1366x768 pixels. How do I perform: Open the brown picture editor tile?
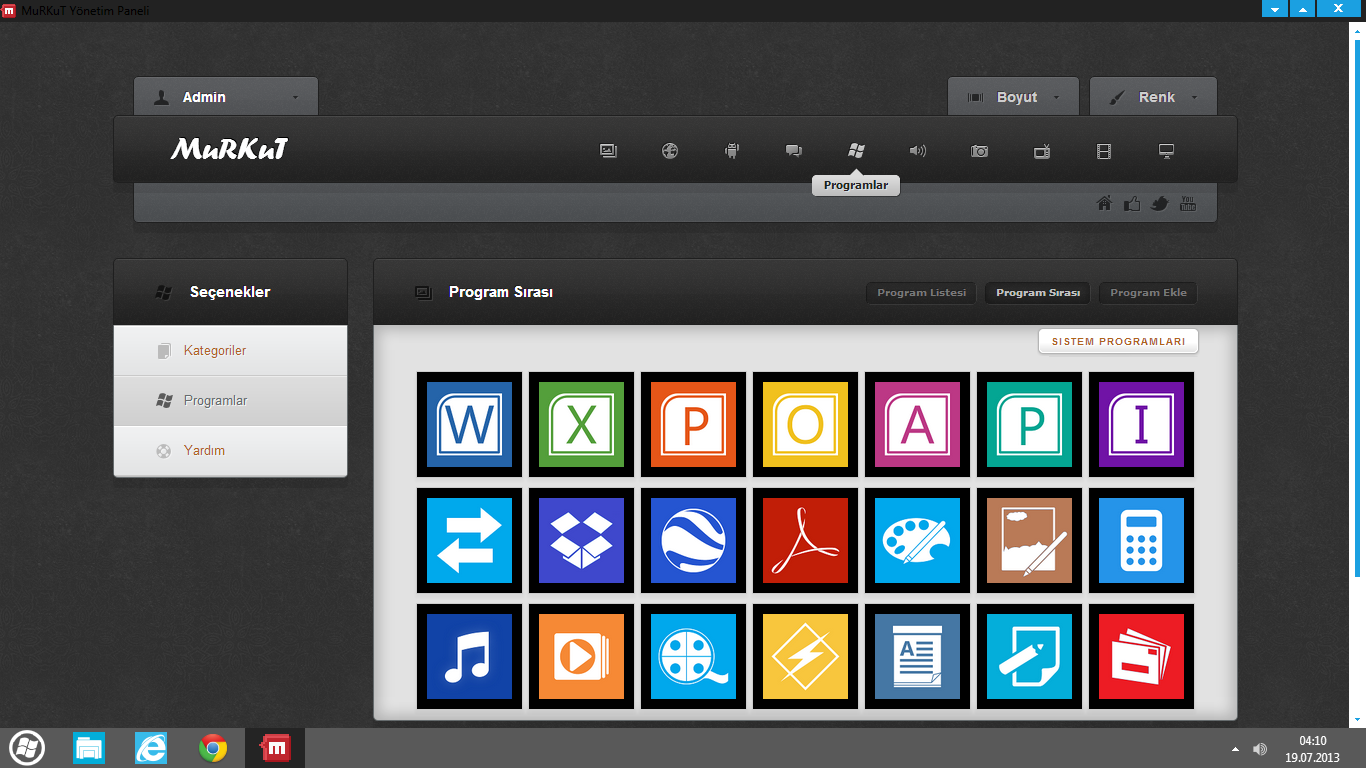(x=1029, y=541)
